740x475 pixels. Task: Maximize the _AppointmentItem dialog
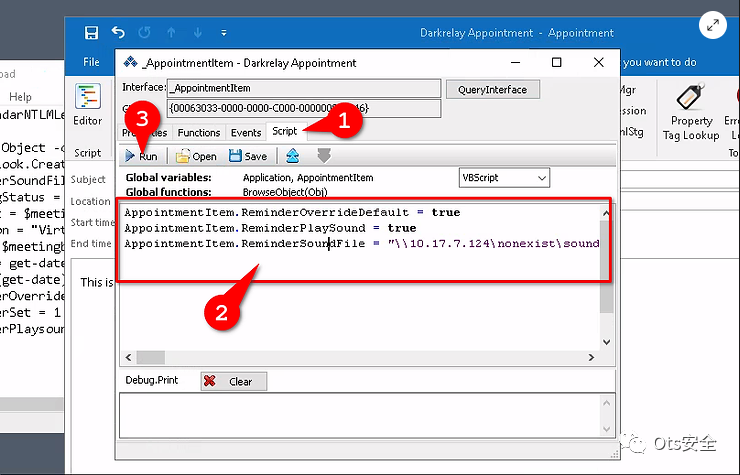(557, 62)
